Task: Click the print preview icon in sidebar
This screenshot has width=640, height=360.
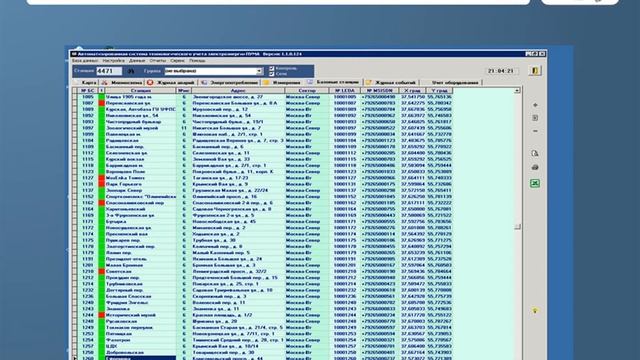Action: coord(535,153)
